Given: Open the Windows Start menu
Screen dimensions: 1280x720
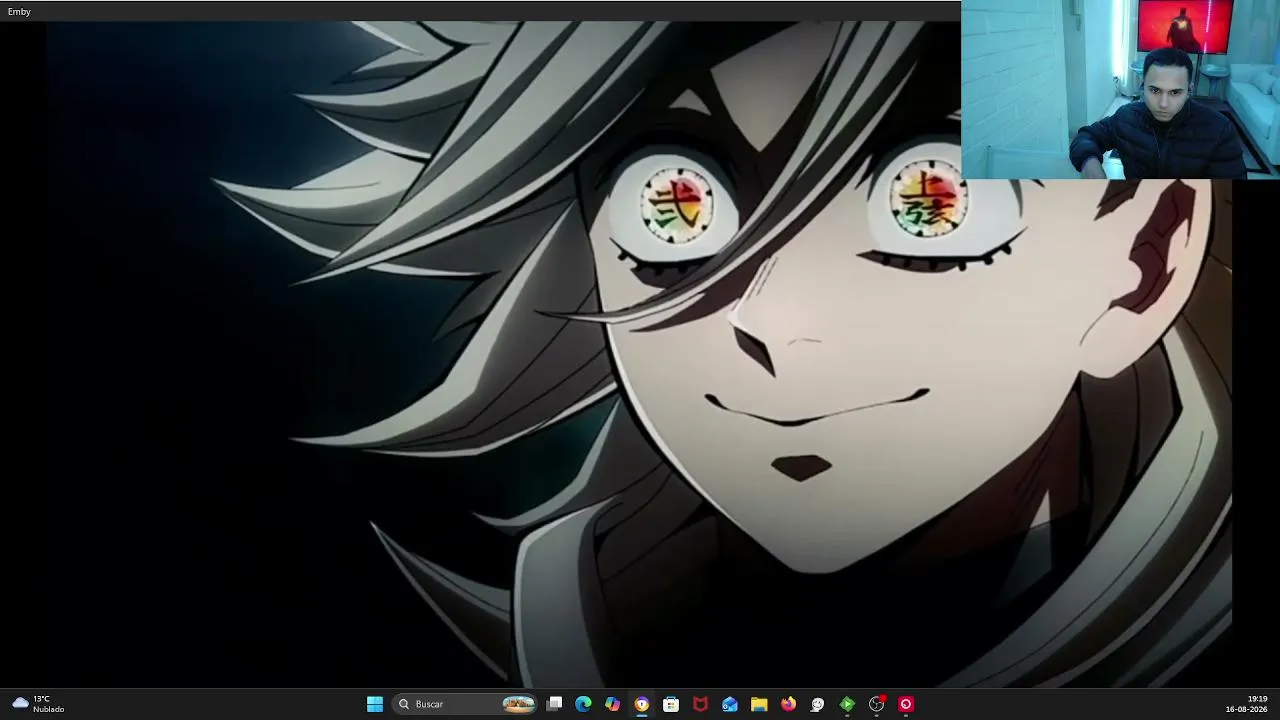Looking at the screenshot, I should tap(375, 704).
